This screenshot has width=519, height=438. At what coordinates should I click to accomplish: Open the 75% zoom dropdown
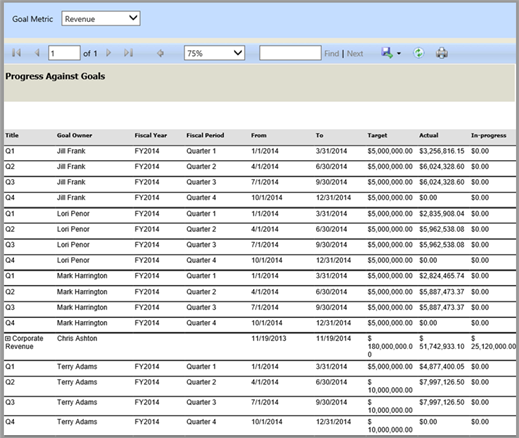(x=214, y=53)
